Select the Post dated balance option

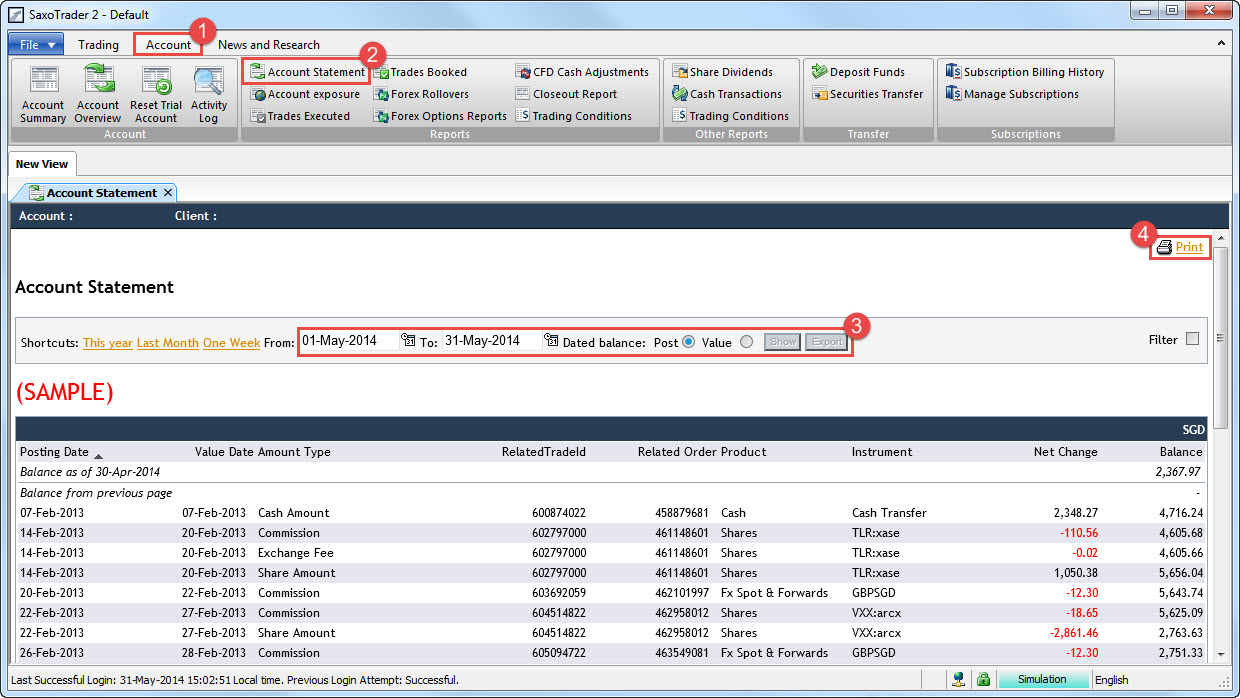point(688,342)
